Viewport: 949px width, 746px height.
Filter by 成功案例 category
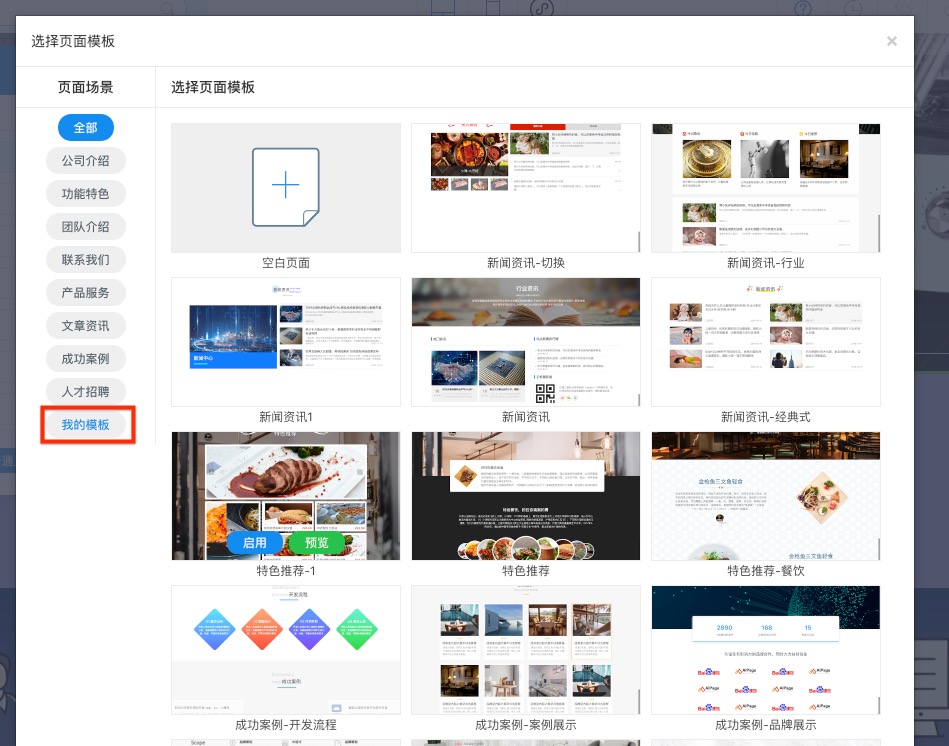(86, 359)
